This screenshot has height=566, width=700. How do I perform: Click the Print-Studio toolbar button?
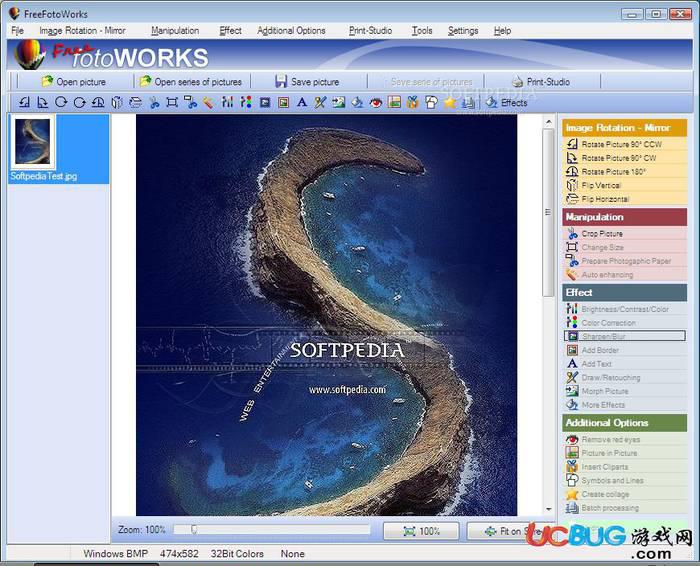click(x=541, y=82)
